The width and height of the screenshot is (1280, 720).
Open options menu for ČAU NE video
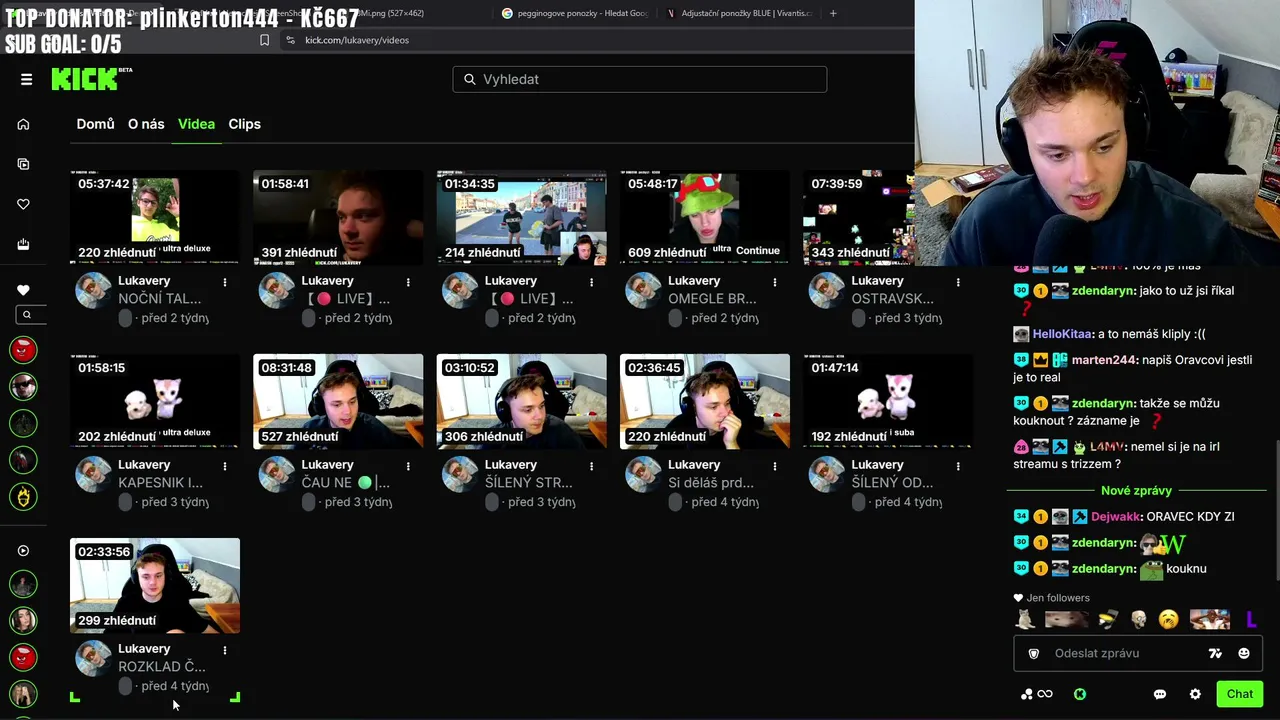[x=408, y=466]
